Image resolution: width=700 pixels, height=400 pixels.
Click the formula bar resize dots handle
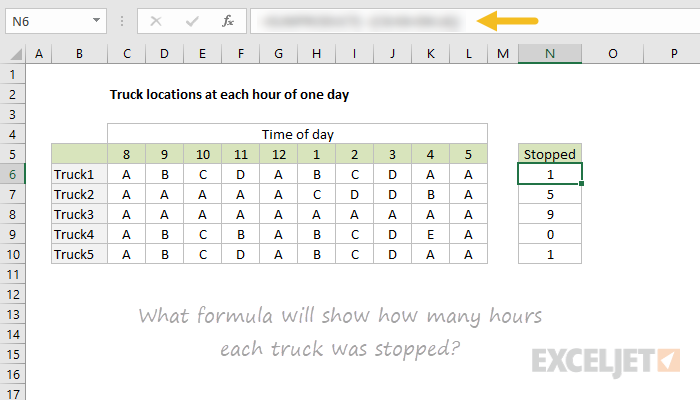(x=122, y=21)
